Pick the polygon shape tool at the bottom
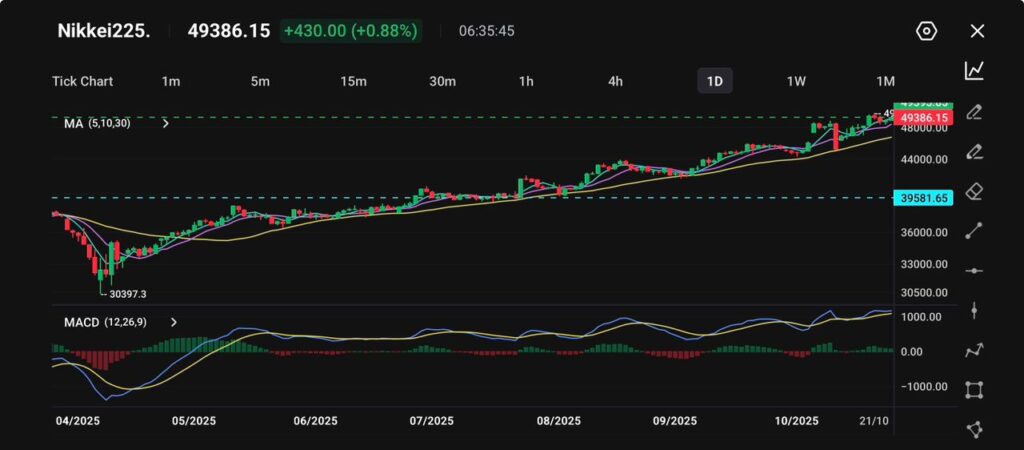Image resolution: width=1024 pixels, height=450 pixels. (x=974, y=429)
